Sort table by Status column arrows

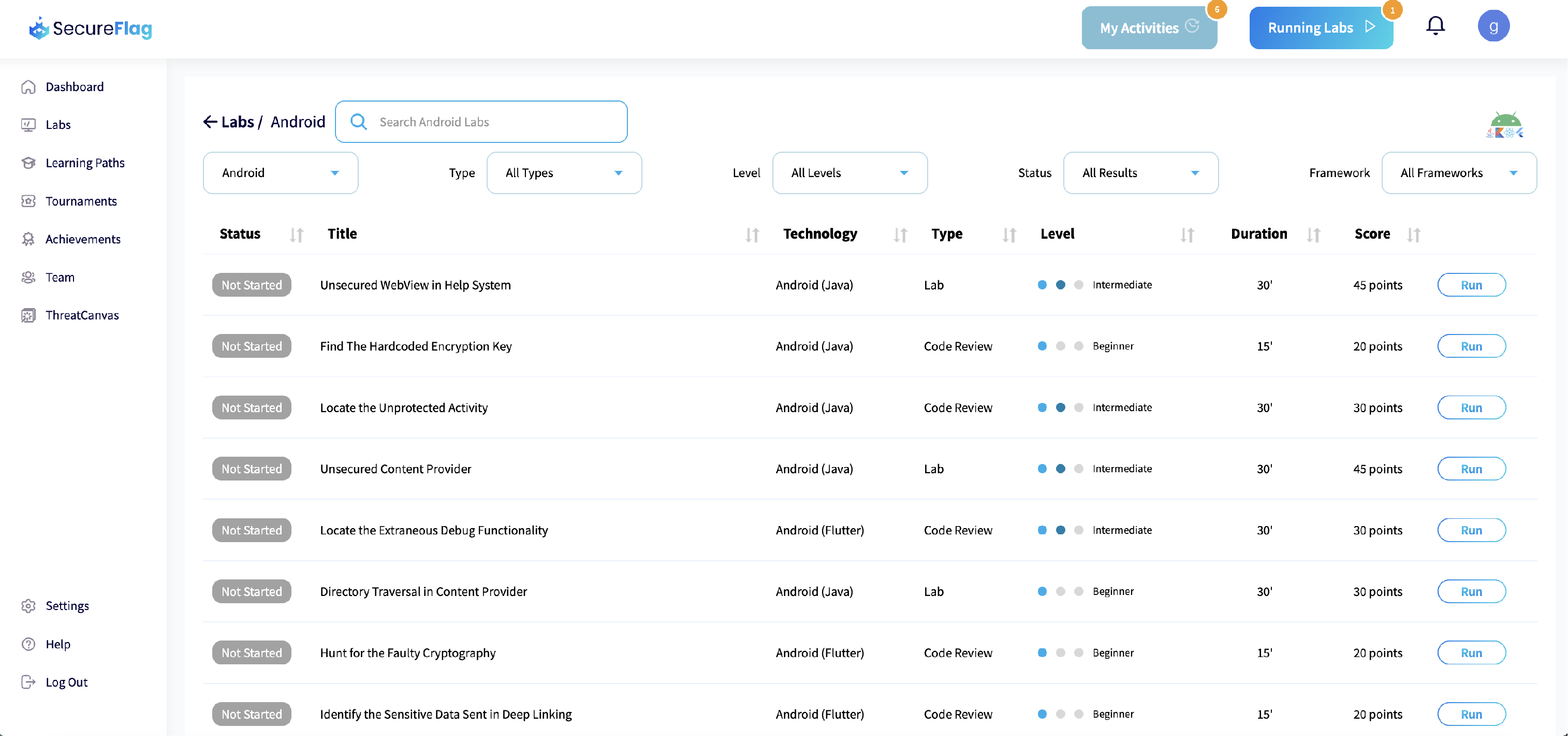click(297, 235)
